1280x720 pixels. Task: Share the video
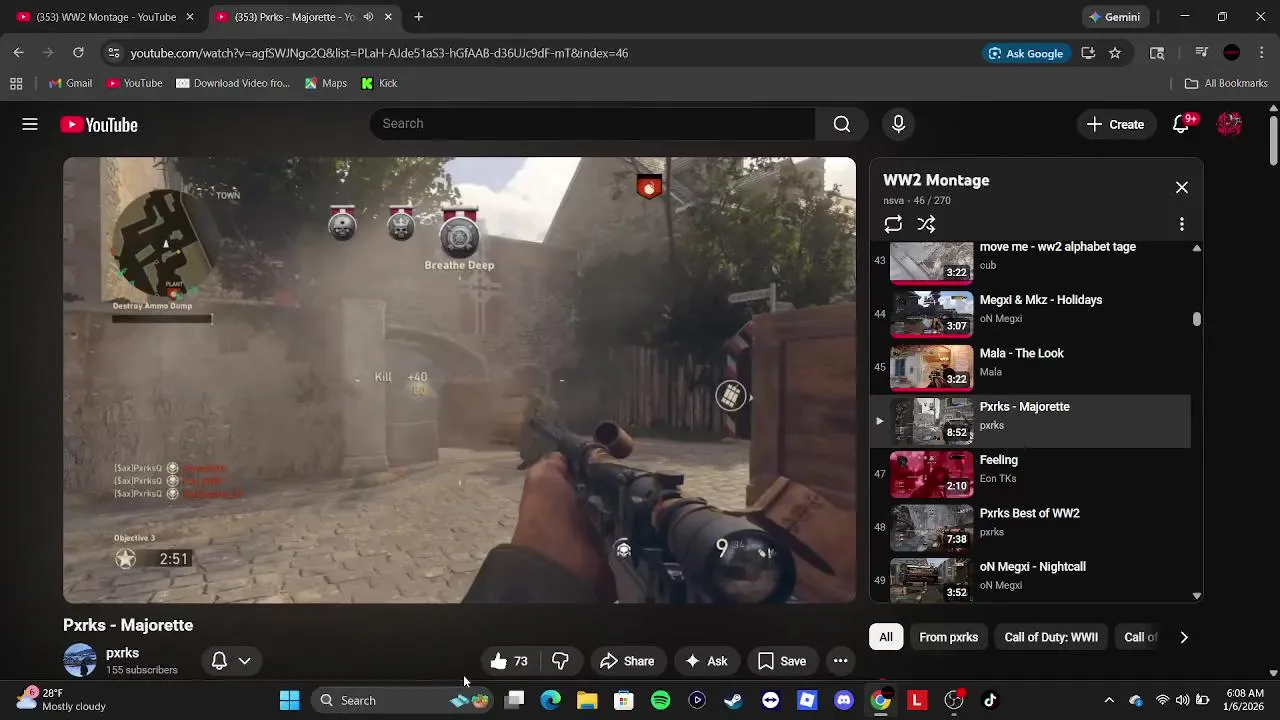point(627,661)
